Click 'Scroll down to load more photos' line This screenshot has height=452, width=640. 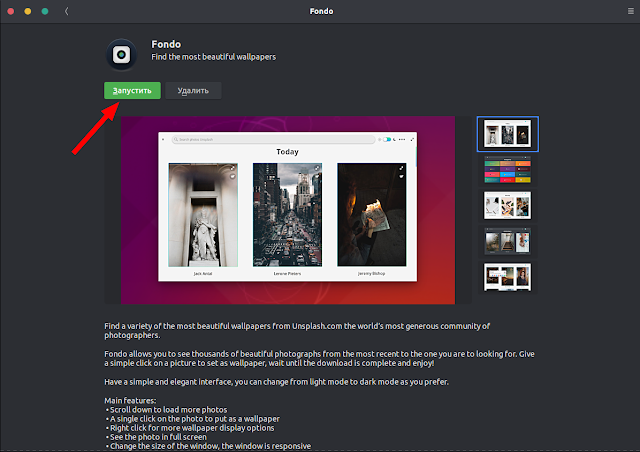(x=167, y=410)
